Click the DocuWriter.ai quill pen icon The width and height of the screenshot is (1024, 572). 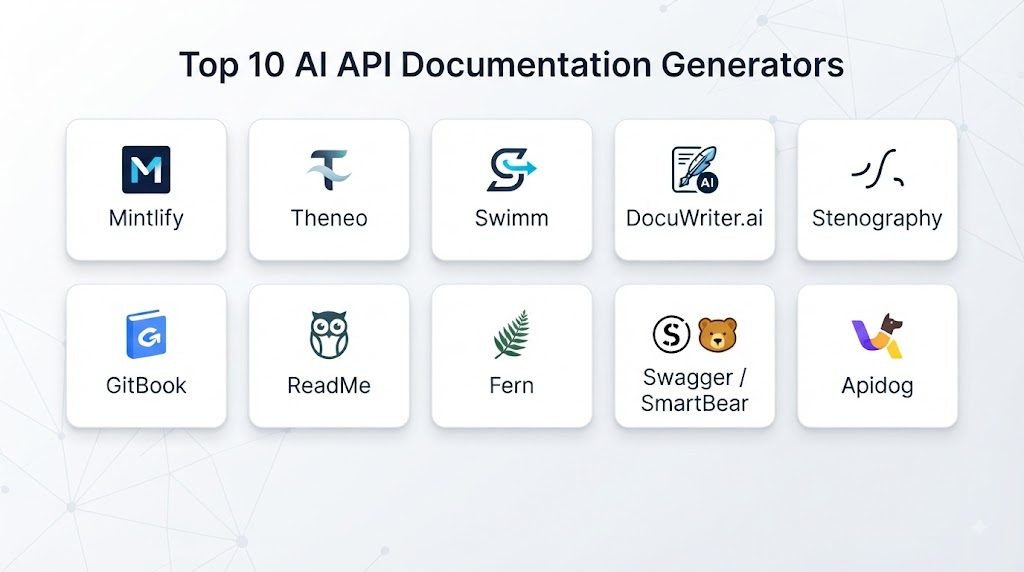point(695,170)
